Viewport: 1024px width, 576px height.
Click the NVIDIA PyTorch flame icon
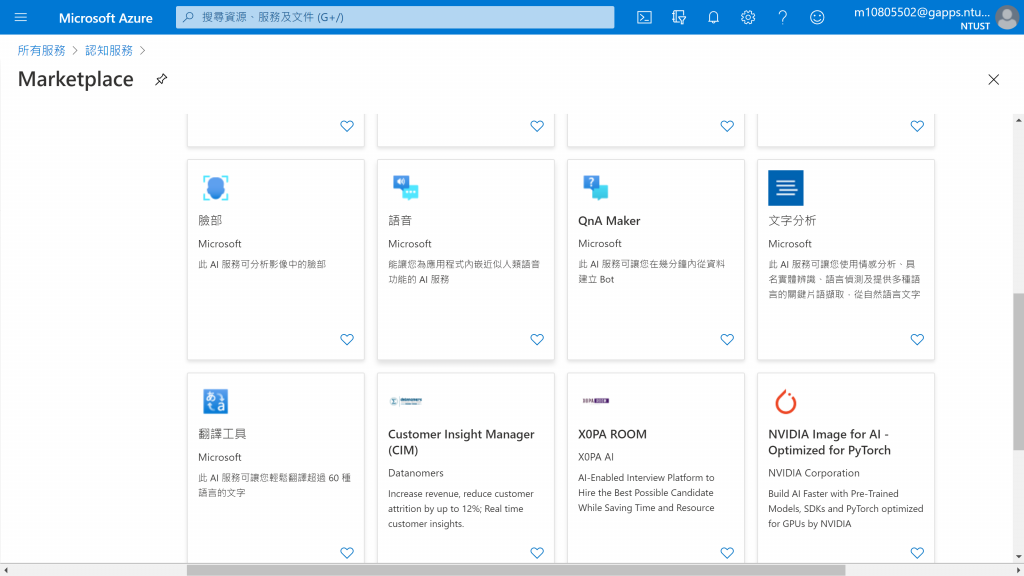[x=786, y=402]
